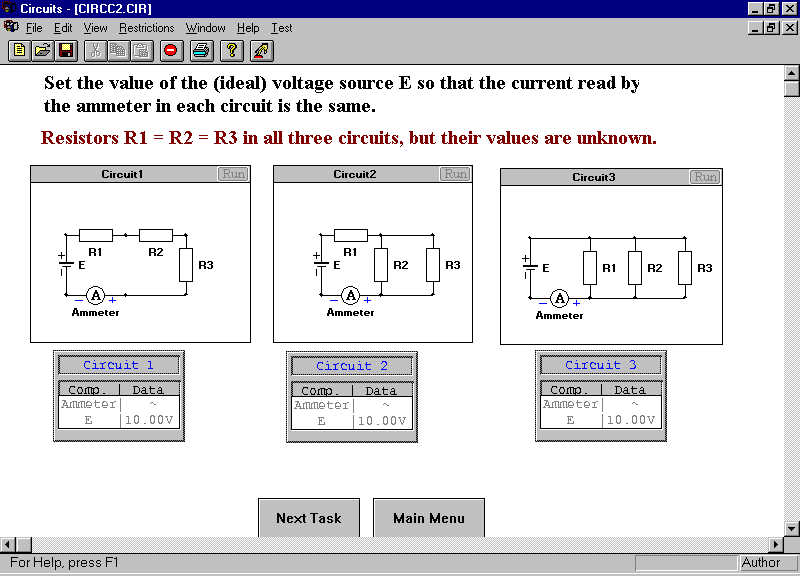The height and width of the screenshot is (576, 800).
Task: Click the New file toolbar icon
Action: (19, 49)
